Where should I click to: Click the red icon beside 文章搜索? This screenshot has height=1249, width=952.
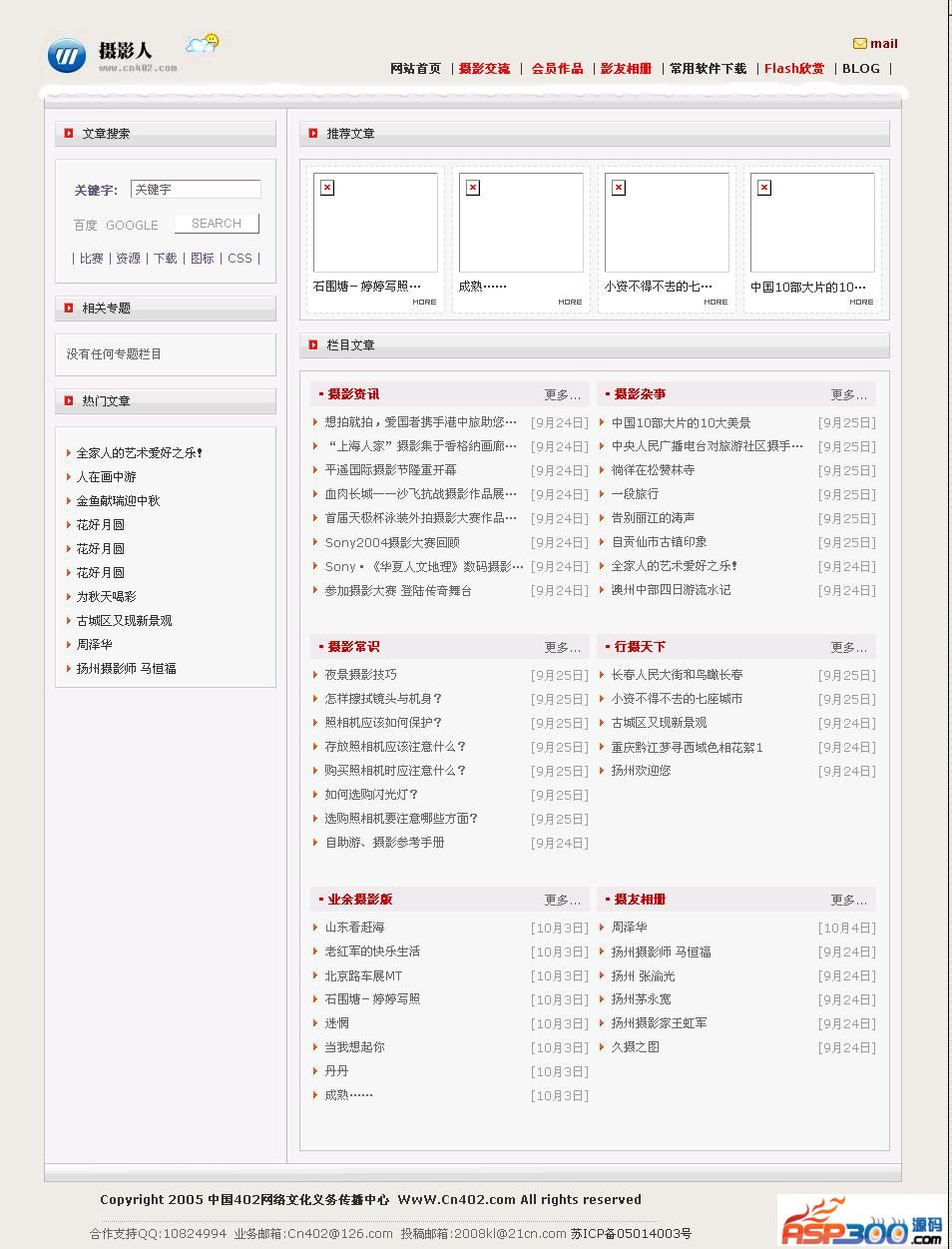click(69, 133)
